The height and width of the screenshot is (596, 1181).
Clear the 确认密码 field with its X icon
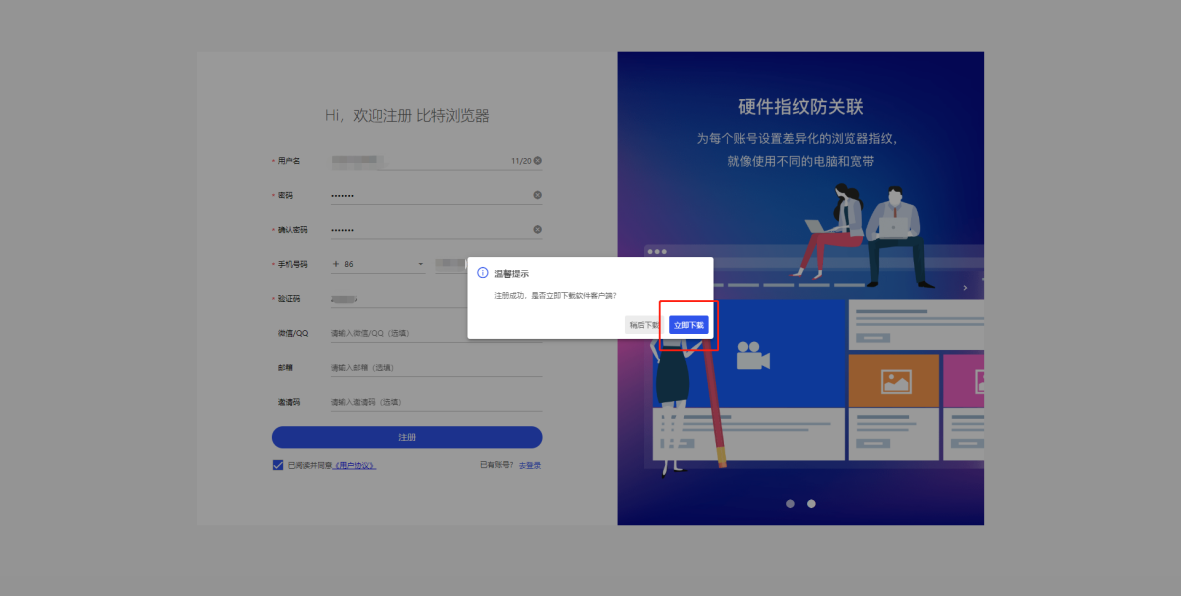(x=537, y=230)
